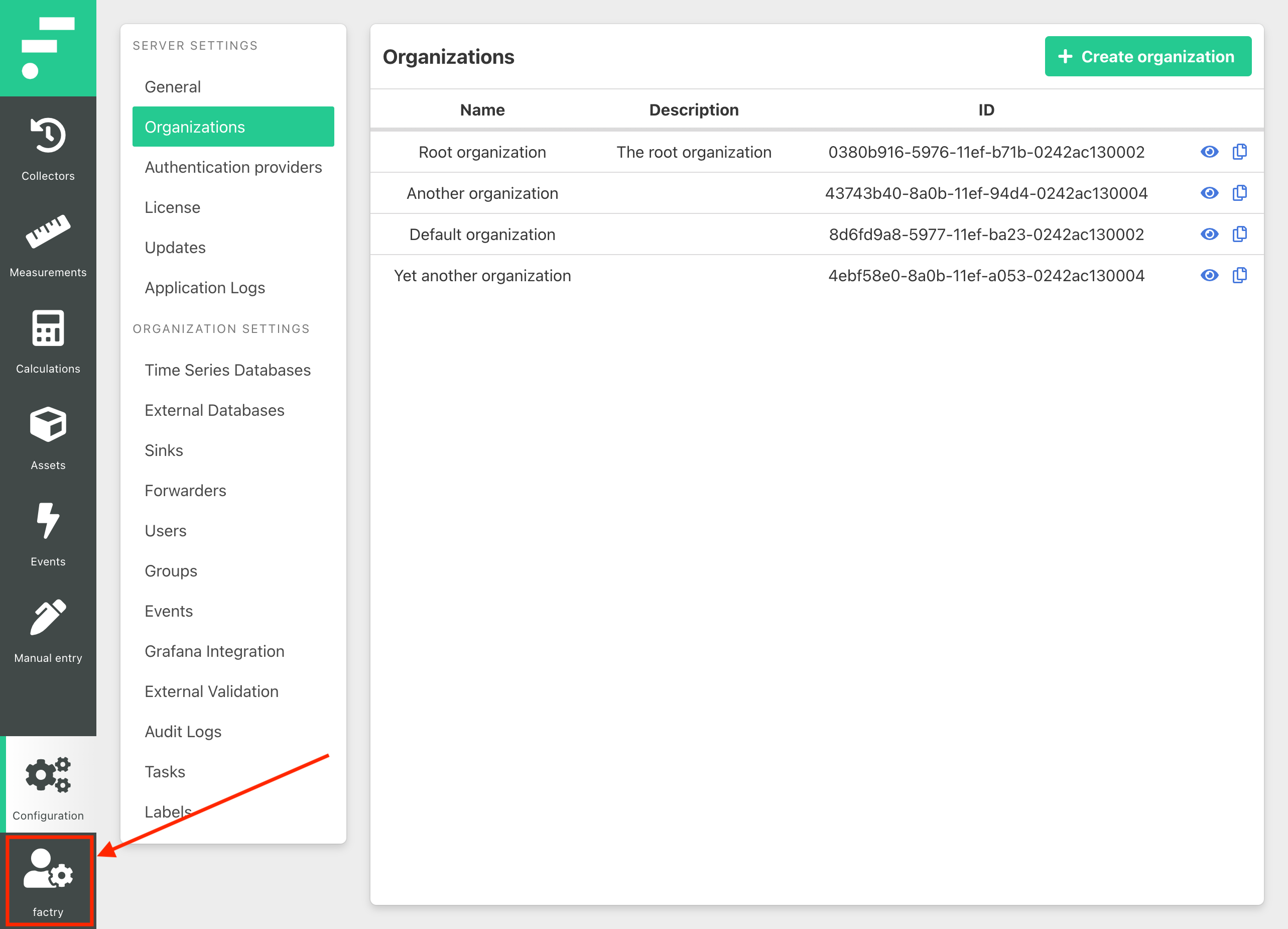1288x929 pixels.
Task: Select the Yet another organization name cell
Action: (482, 276)
